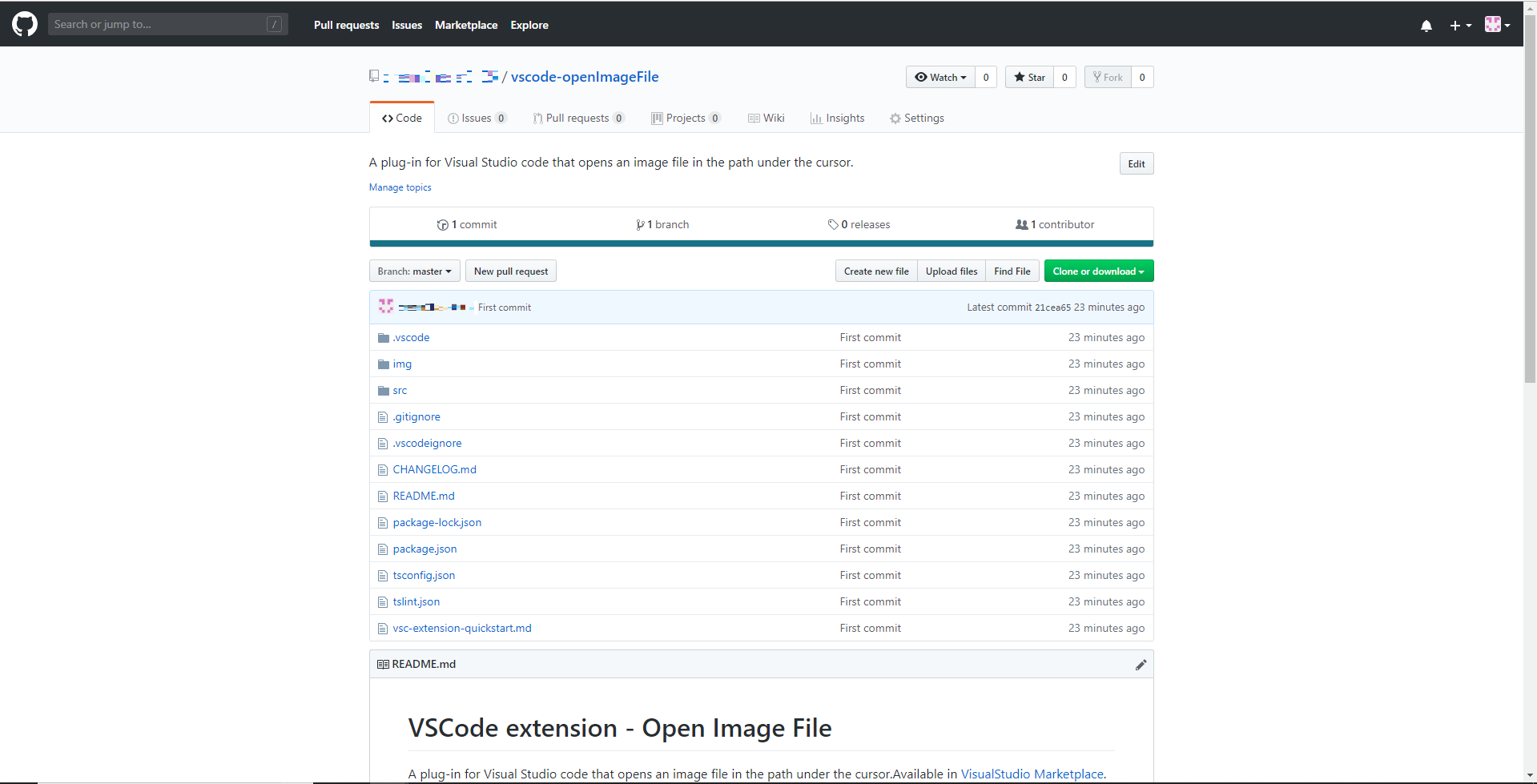View the 1 contributor page
The width and height of the screenshot is (1537, 784).
click(1055, 224)
